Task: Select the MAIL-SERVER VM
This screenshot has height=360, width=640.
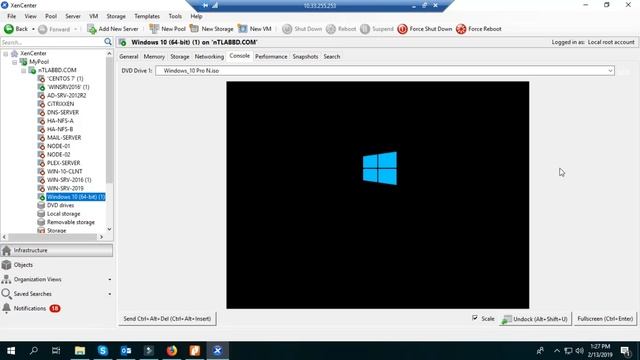Action: tap(64, 138)
